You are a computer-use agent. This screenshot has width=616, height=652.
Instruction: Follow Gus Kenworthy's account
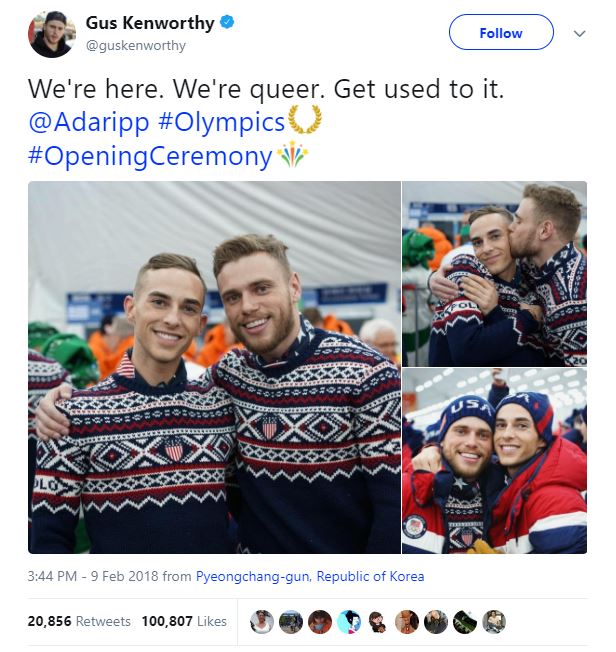coord(501,32)
